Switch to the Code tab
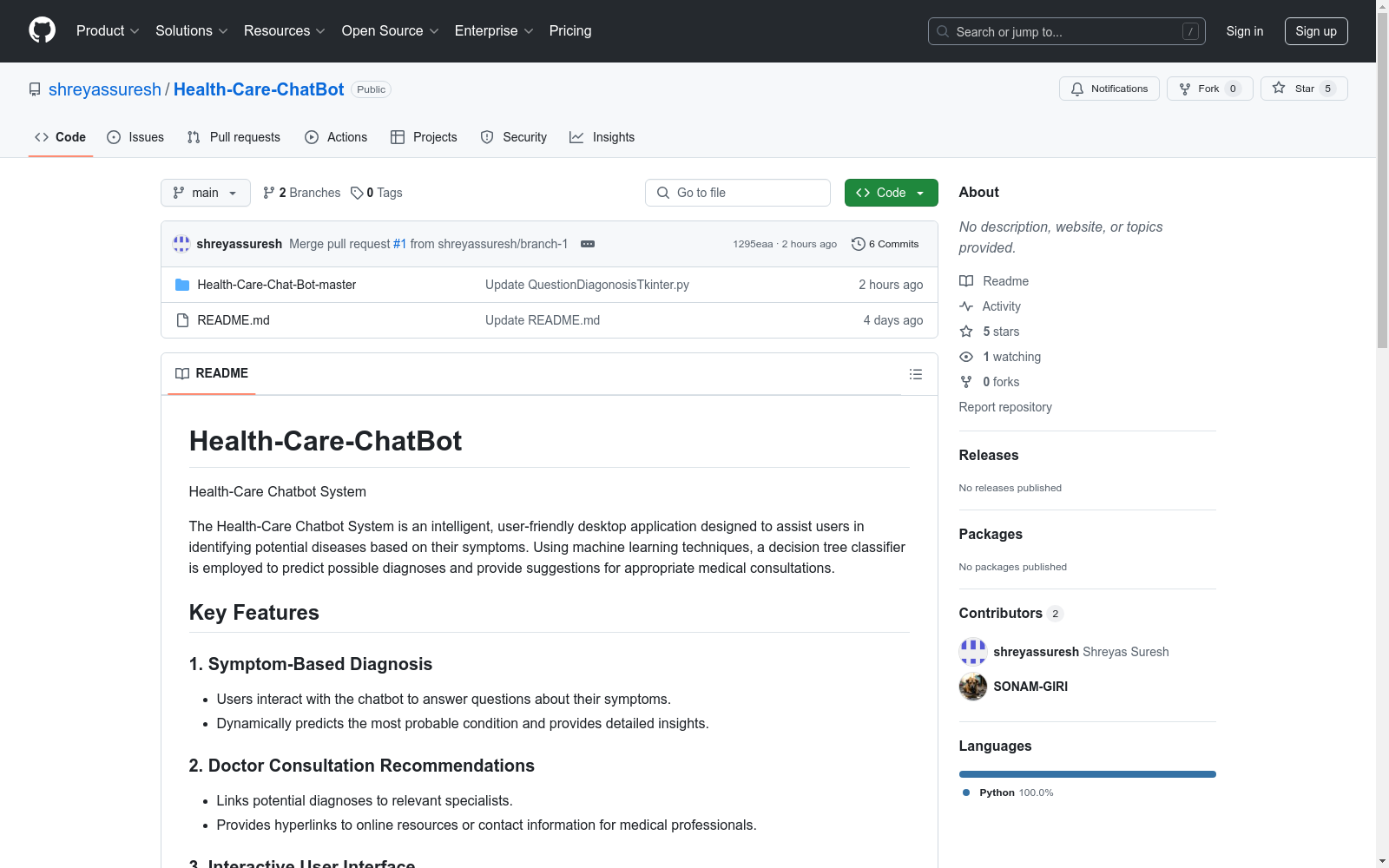 coord(60,137)
